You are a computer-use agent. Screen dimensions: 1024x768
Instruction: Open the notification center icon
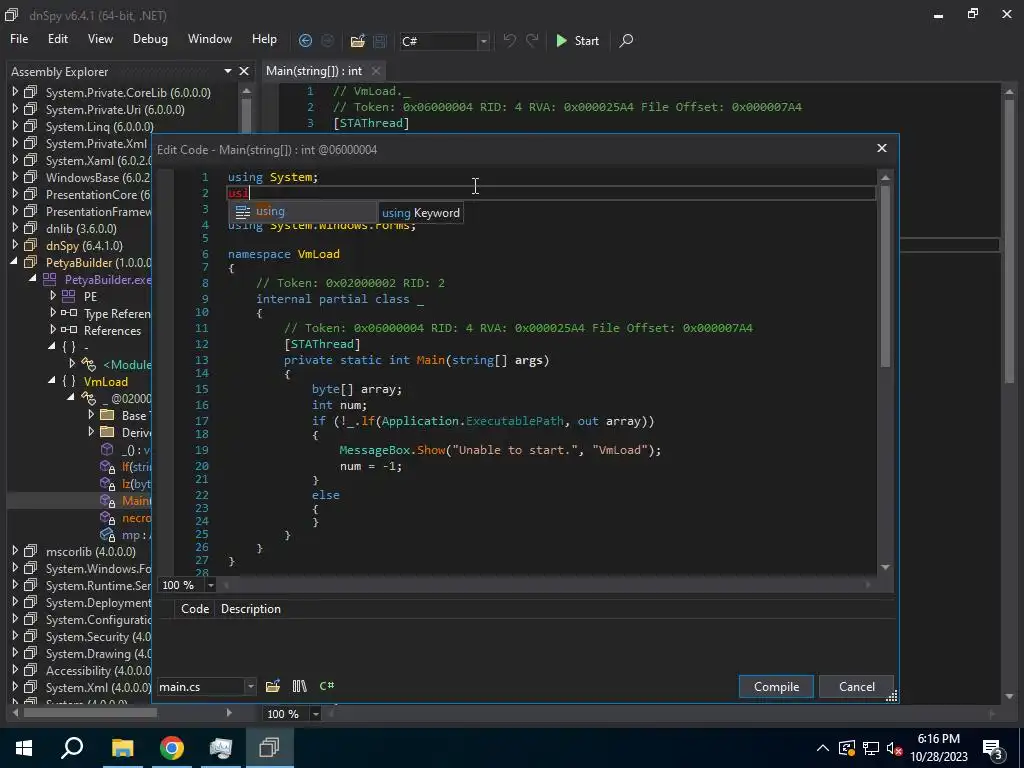(x=993, y=748)
